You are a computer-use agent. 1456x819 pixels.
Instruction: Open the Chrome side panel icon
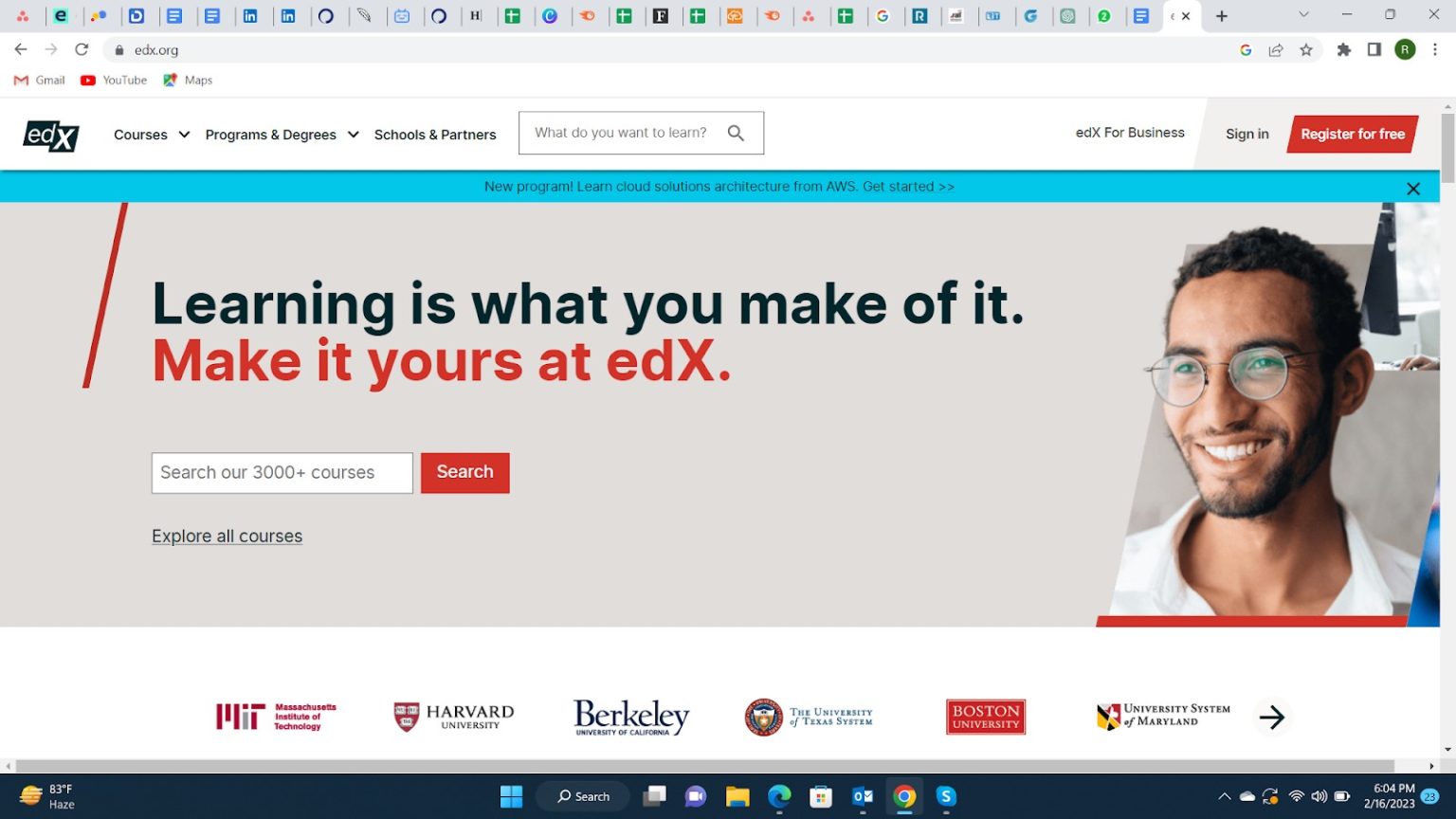tap(1374, 50)
